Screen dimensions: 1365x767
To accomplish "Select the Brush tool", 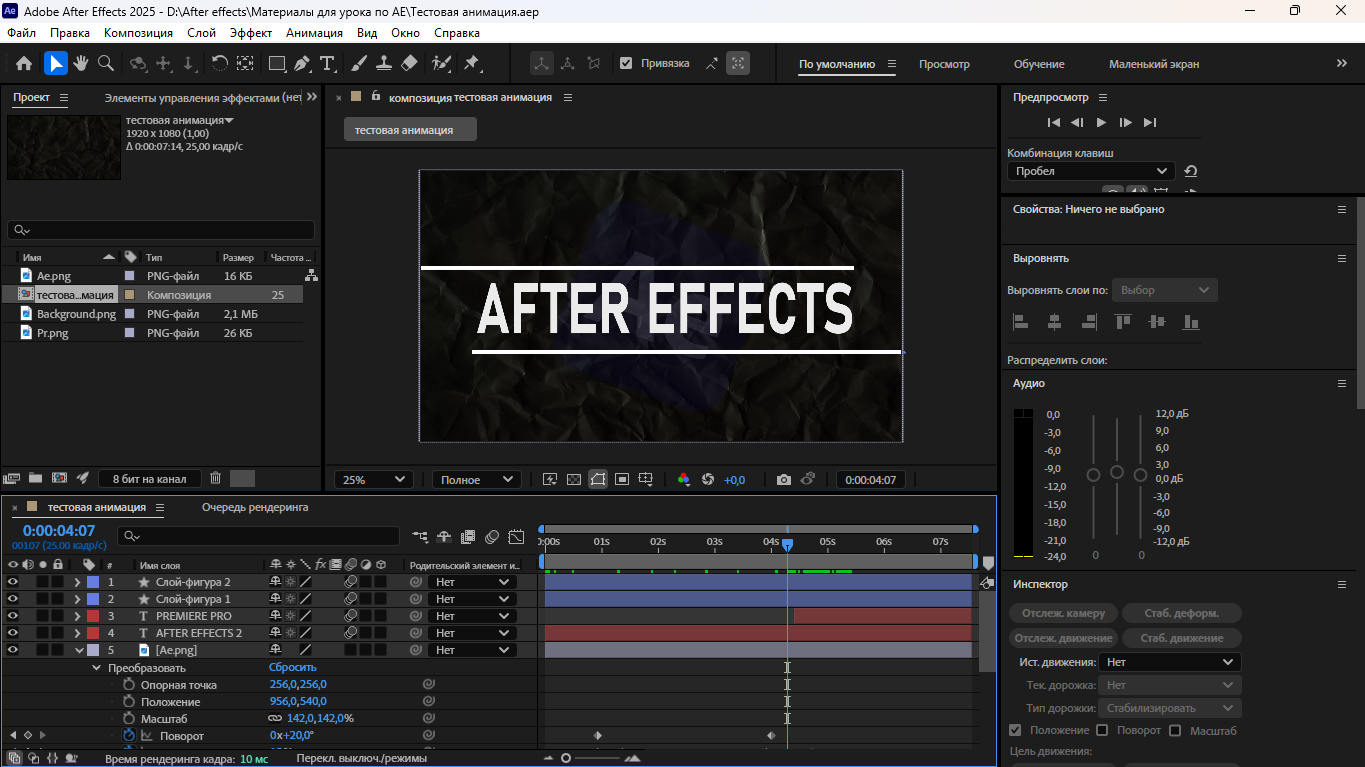I will pyautogui.click(x=358, y=63).
